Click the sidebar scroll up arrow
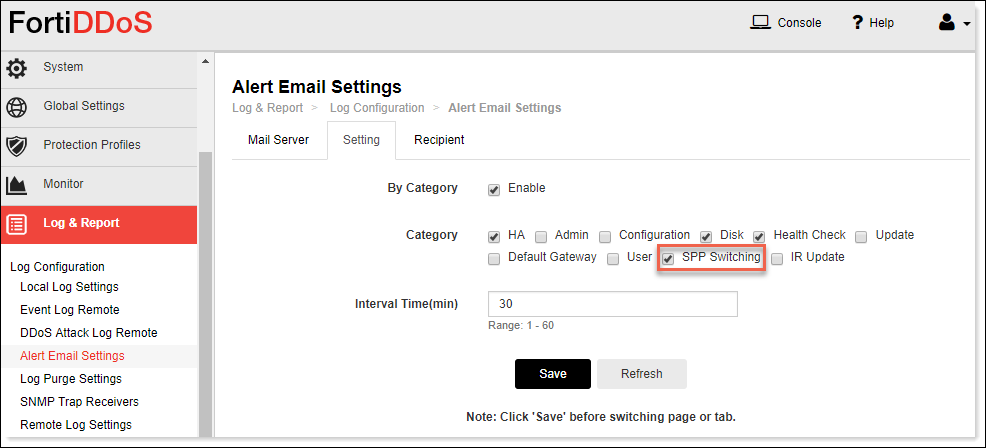The width and height of the screenshot is (986, 448). tap(205, 61)
